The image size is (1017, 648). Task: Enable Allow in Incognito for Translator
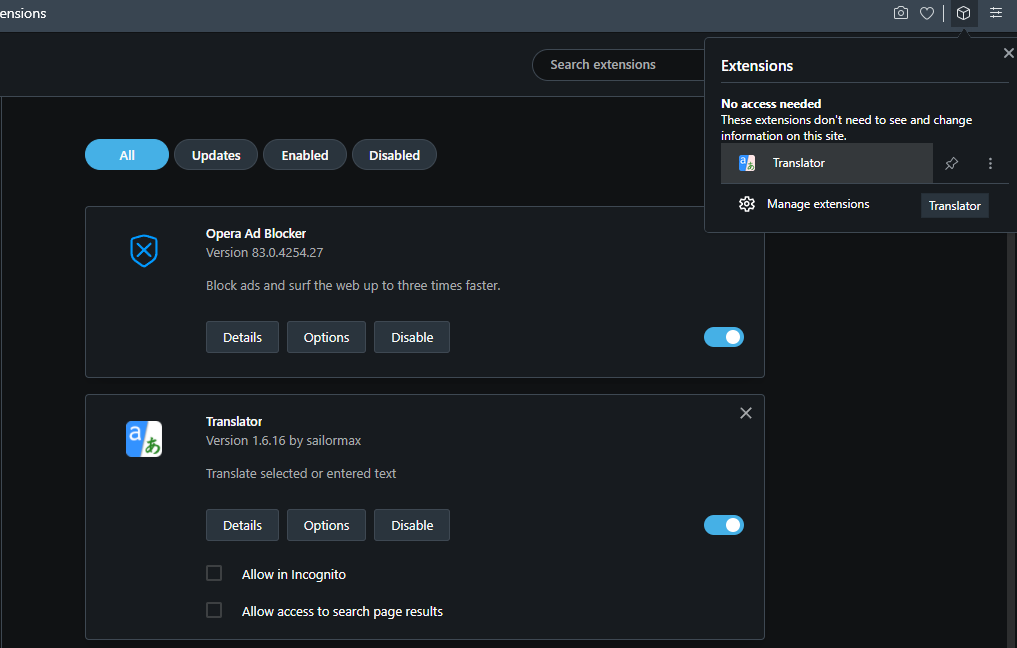[214, 573]
